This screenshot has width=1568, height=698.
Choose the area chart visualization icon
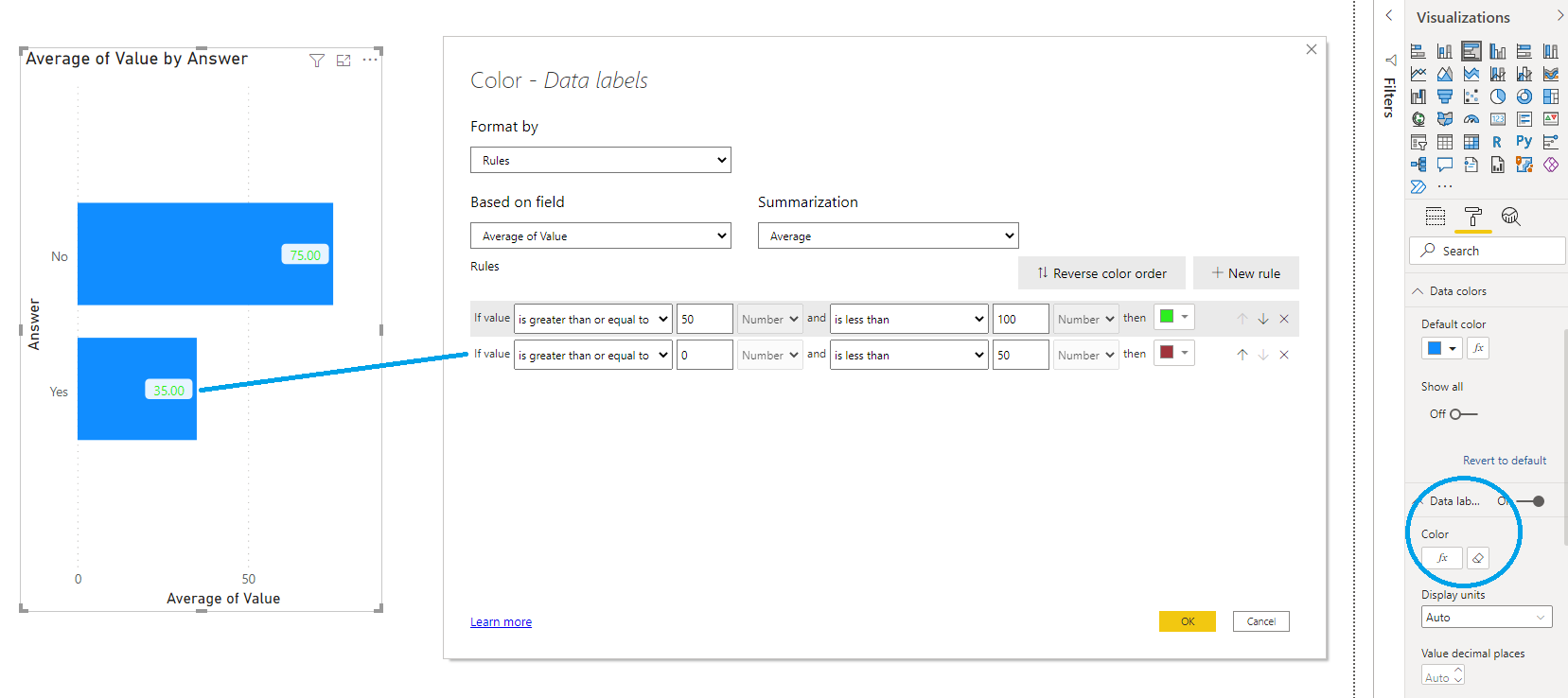[x=1445, y=74]
